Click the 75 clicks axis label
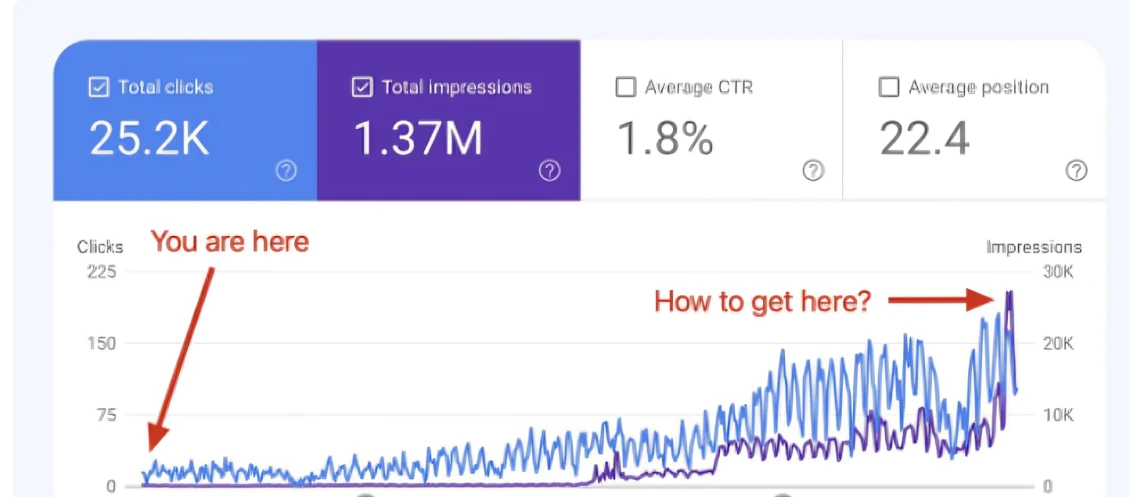Viewport: 1130px width, 497px height. (x=107, y=415)
